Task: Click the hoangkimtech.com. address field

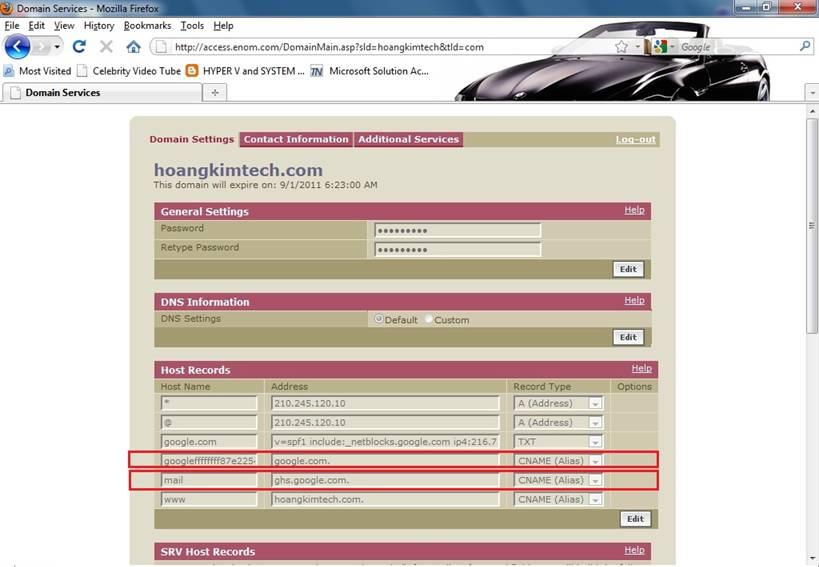Action: coord(385,500)
